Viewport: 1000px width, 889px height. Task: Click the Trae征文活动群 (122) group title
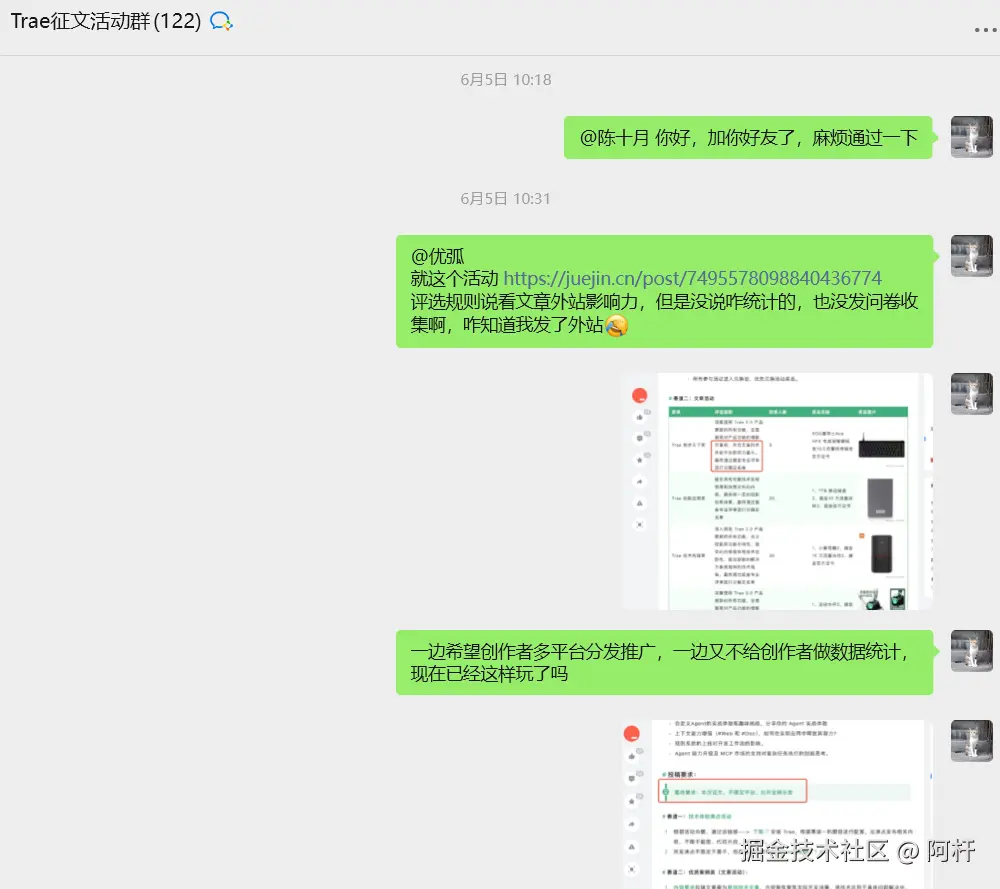[106, 21]
